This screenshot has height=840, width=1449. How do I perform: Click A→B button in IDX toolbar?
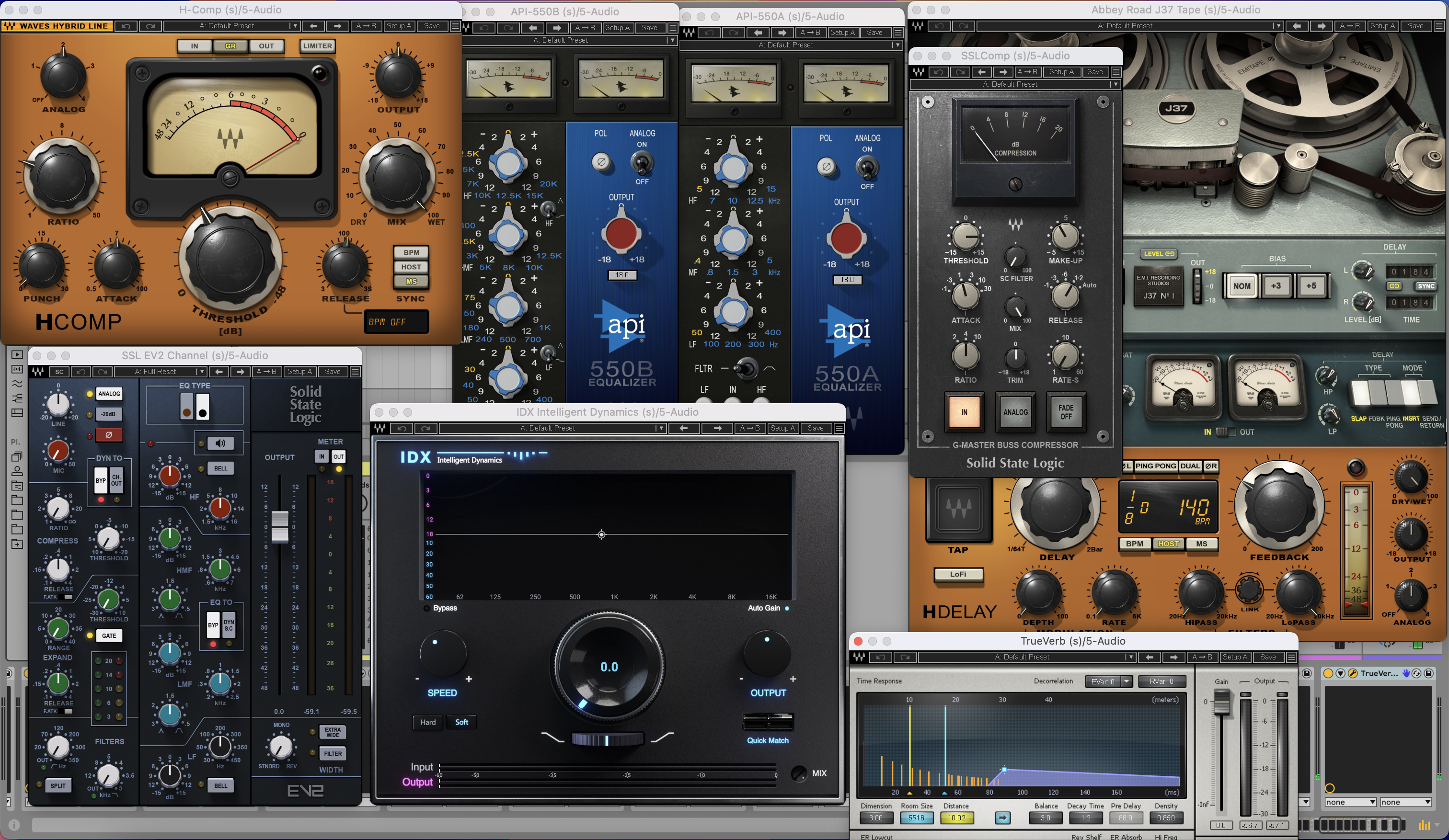(750, 428)
